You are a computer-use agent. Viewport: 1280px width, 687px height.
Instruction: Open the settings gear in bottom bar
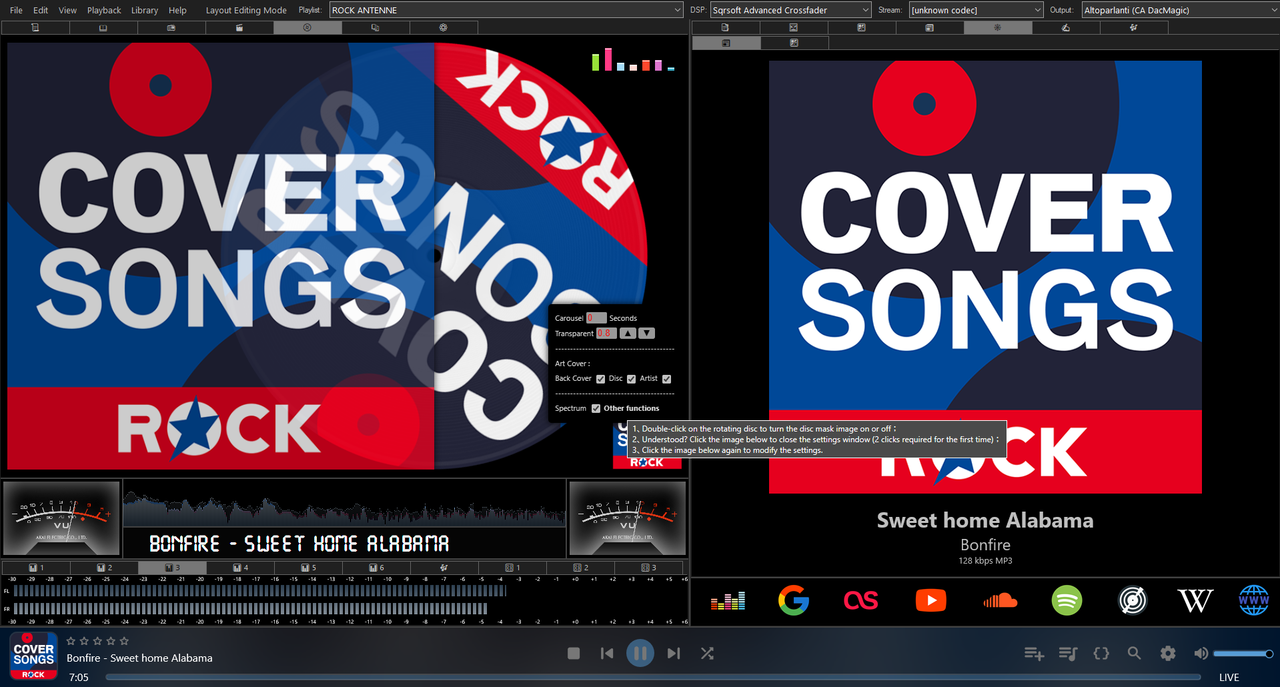click(1168, 653)
